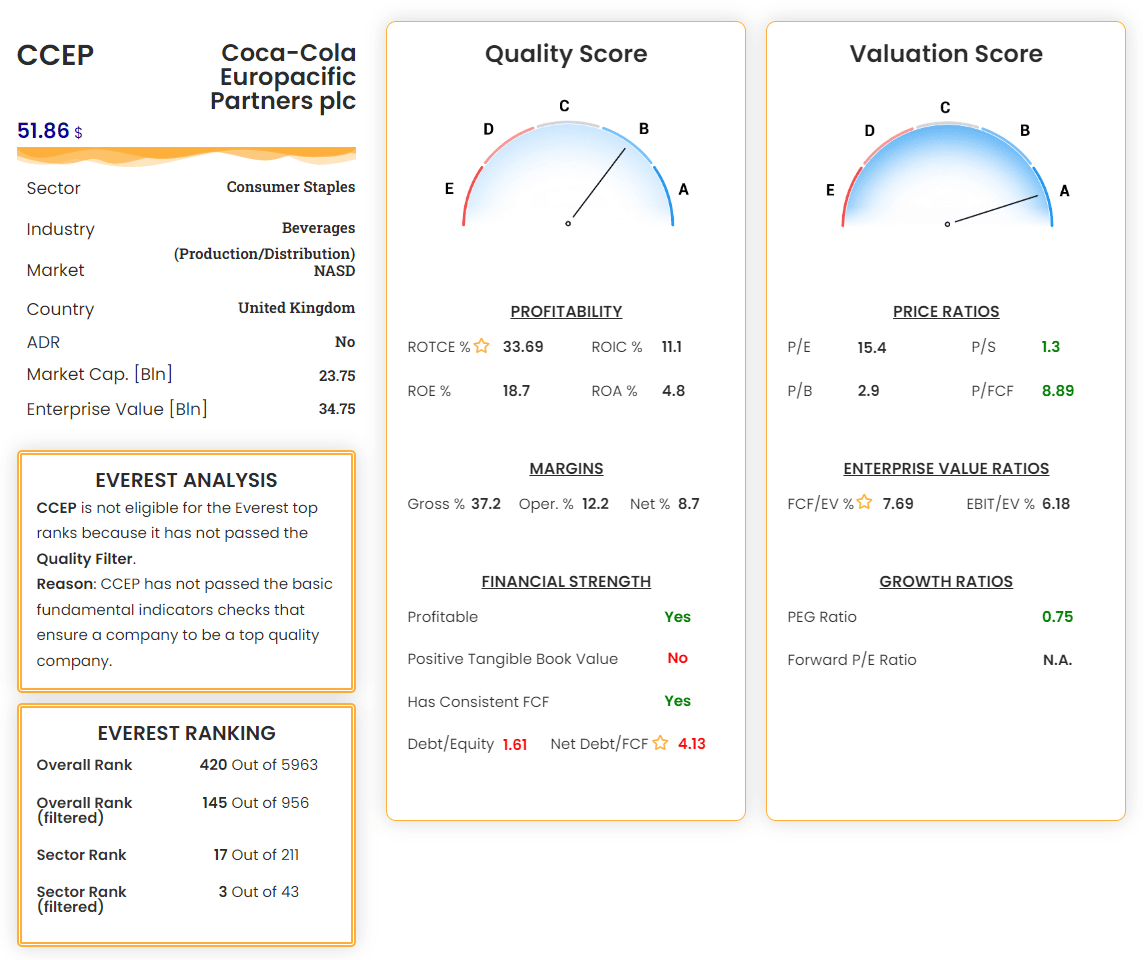Click the ROE % value 18.7
The height and width of the screenshot is (960, 1144).
point(516,390)
